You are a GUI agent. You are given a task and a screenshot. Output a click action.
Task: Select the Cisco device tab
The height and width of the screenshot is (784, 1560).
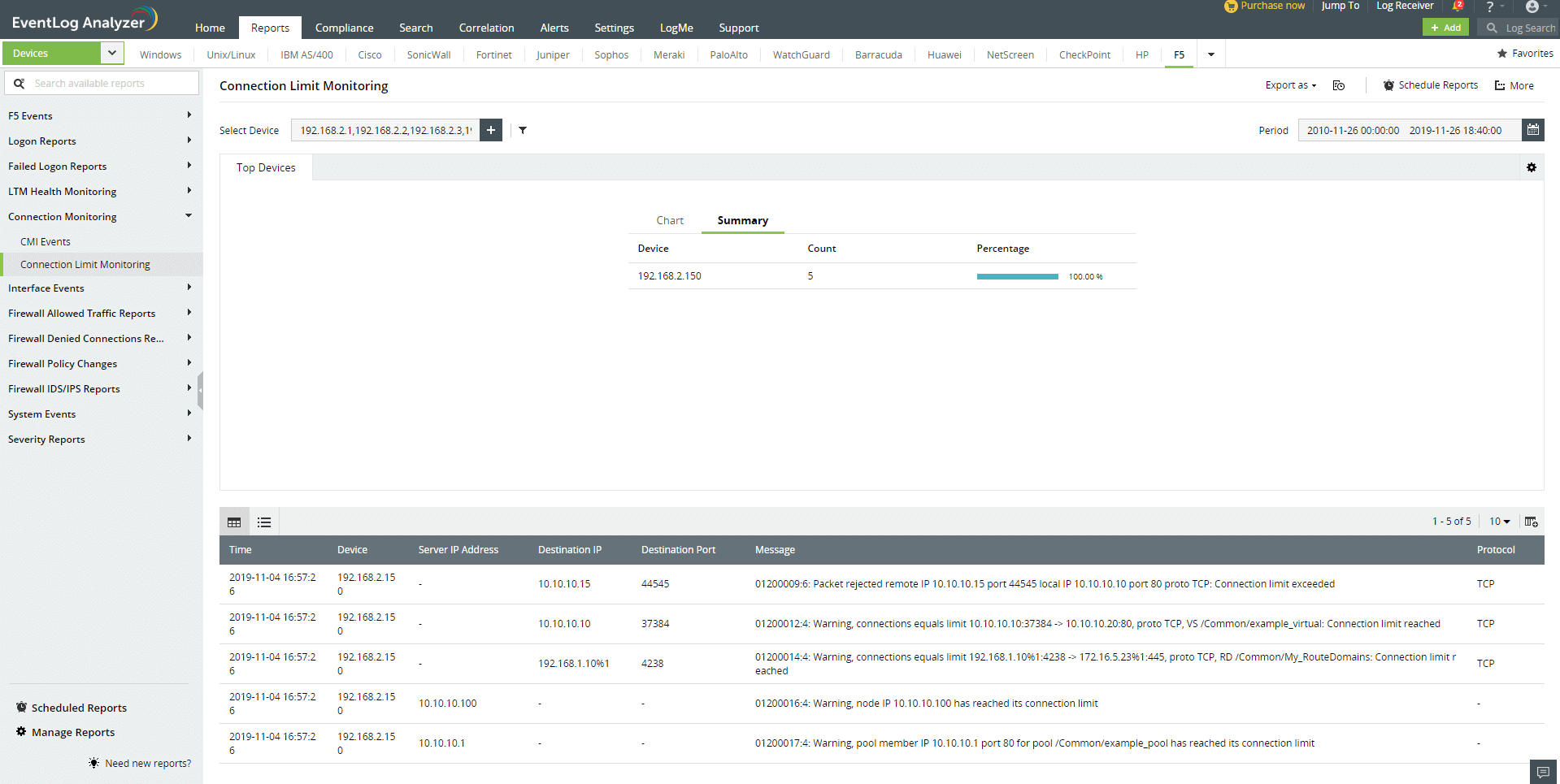(x=369, y=54)
